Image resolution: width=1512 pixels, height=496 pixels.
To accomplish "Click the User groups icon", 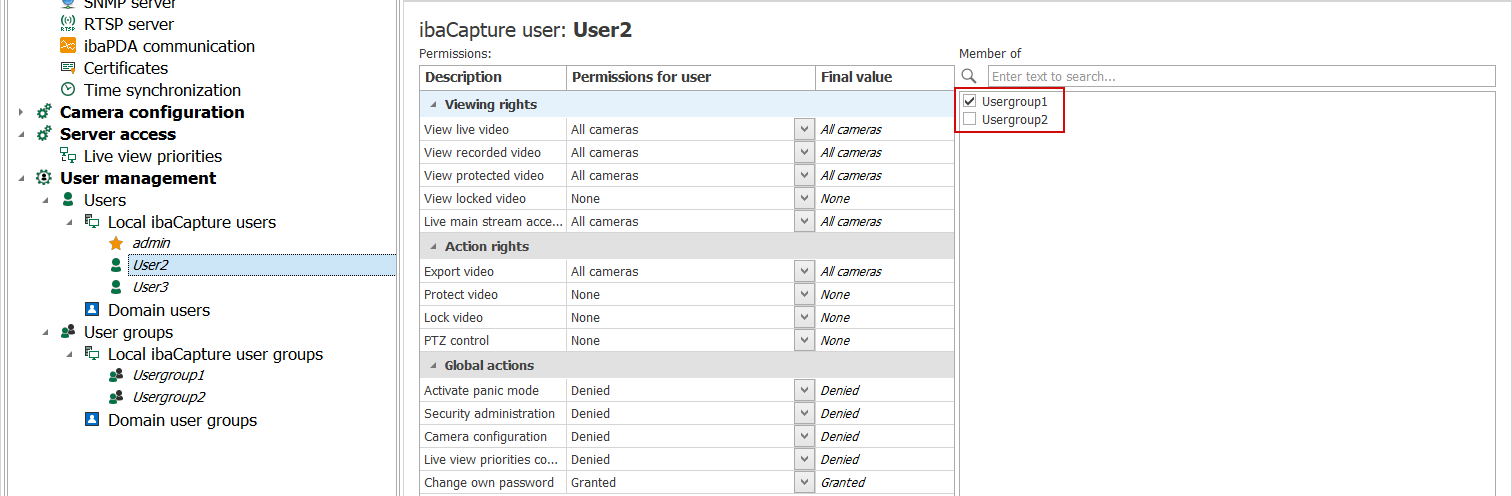I will pos(68,332).
